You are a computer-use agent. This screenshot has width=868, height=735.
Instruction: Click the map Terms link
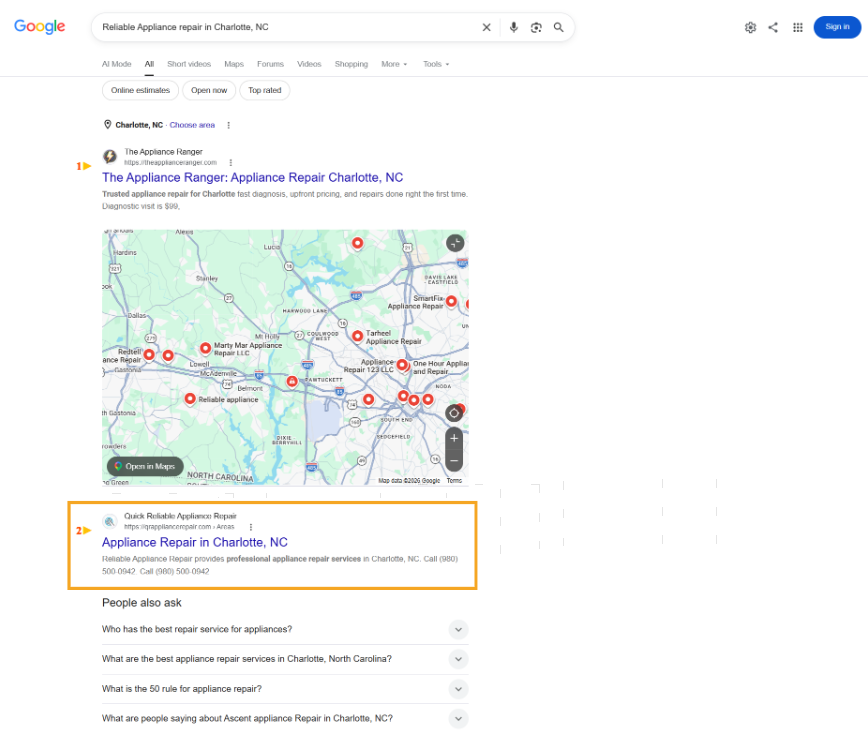(x=454, y=480)
